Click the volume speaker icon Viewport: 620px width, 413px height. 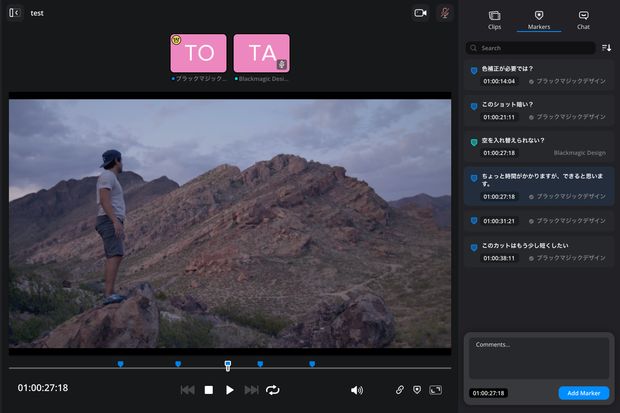click(x=357, y=390)
